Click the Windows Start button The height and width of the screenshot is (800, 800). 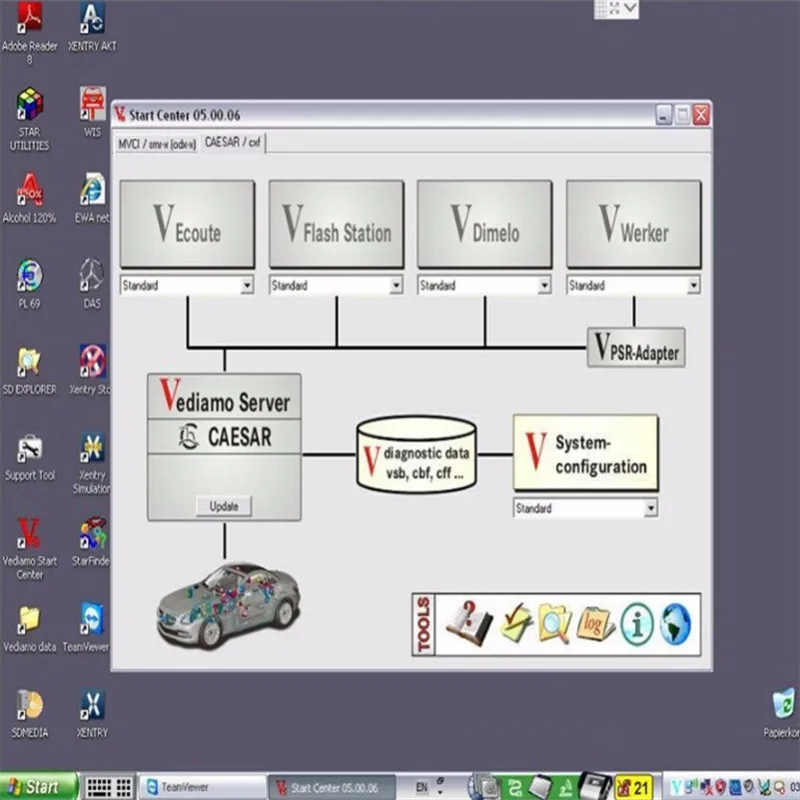point(39,787)
